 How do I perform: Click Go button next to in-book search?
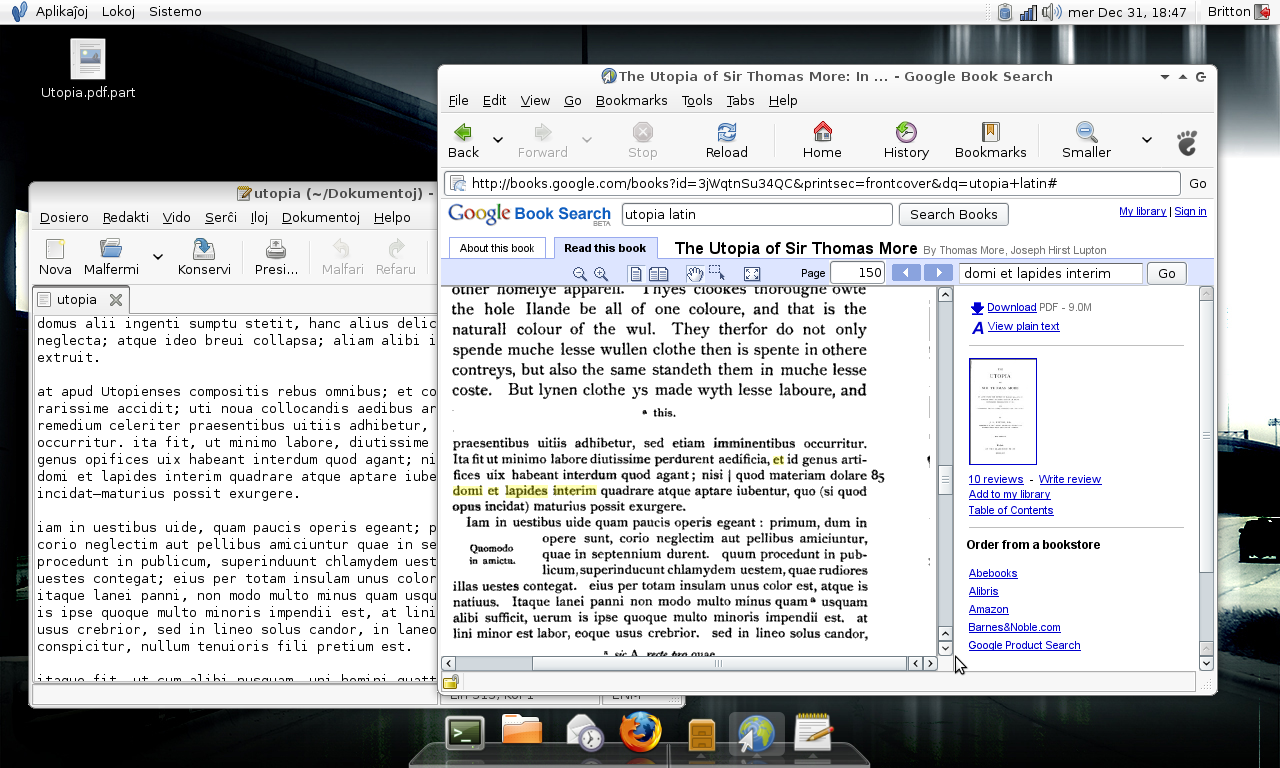pyautogui.click(x=1166, y=273)
